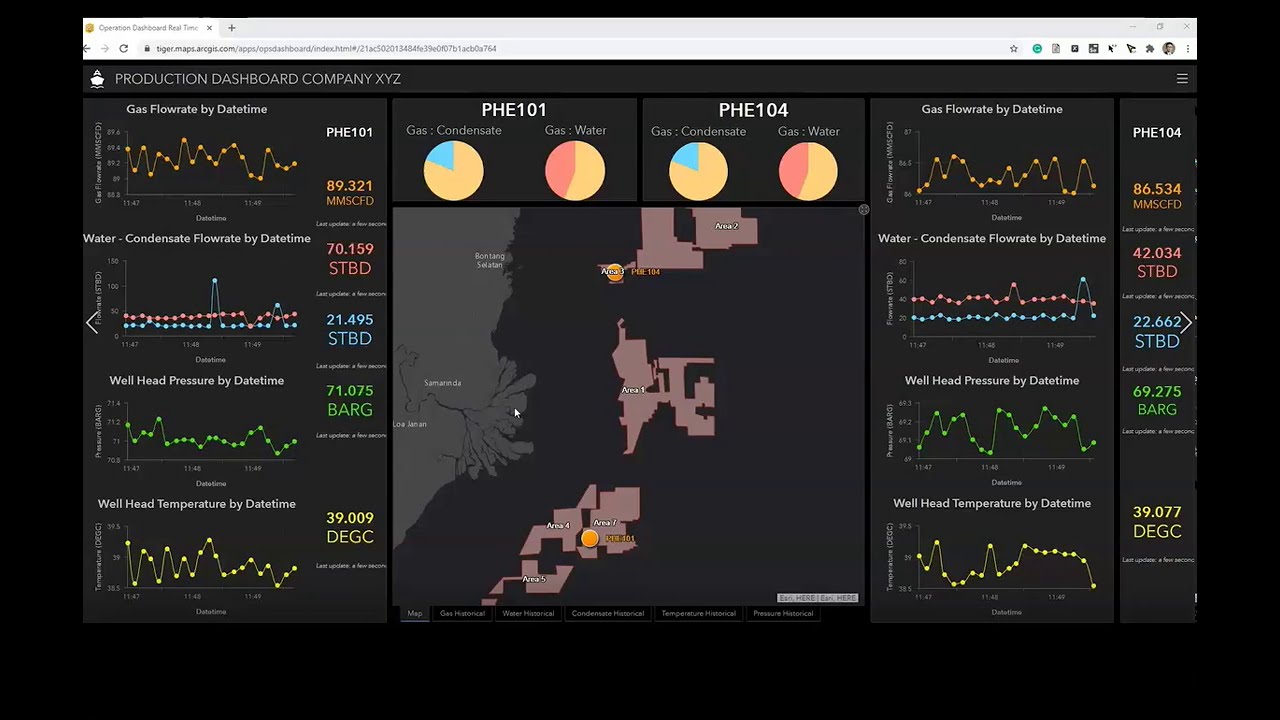Switch to the Condensate Historical tab

608,613
